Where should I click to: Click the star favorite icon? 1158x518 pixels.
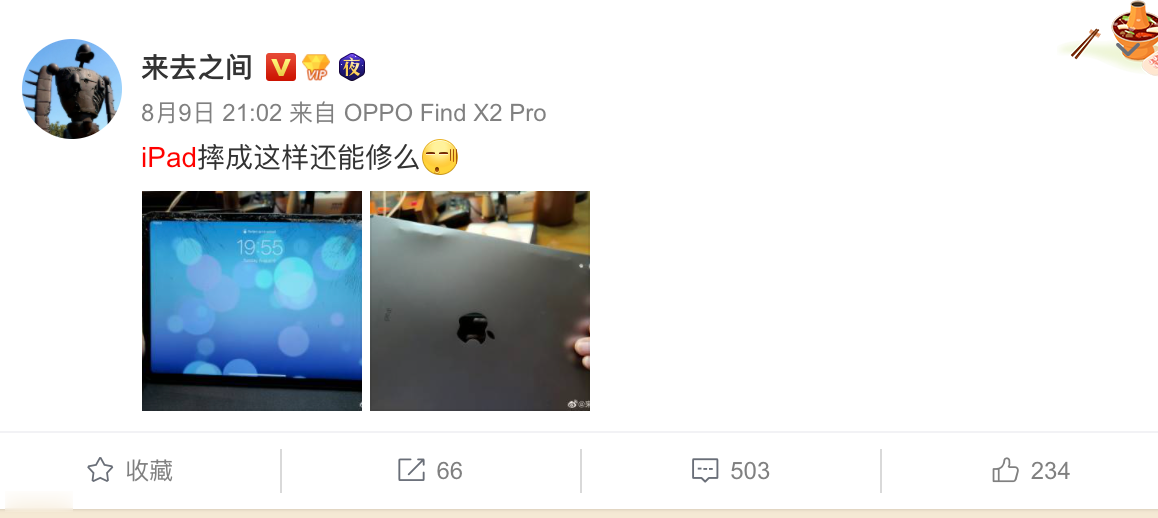[x=100, y=470]
